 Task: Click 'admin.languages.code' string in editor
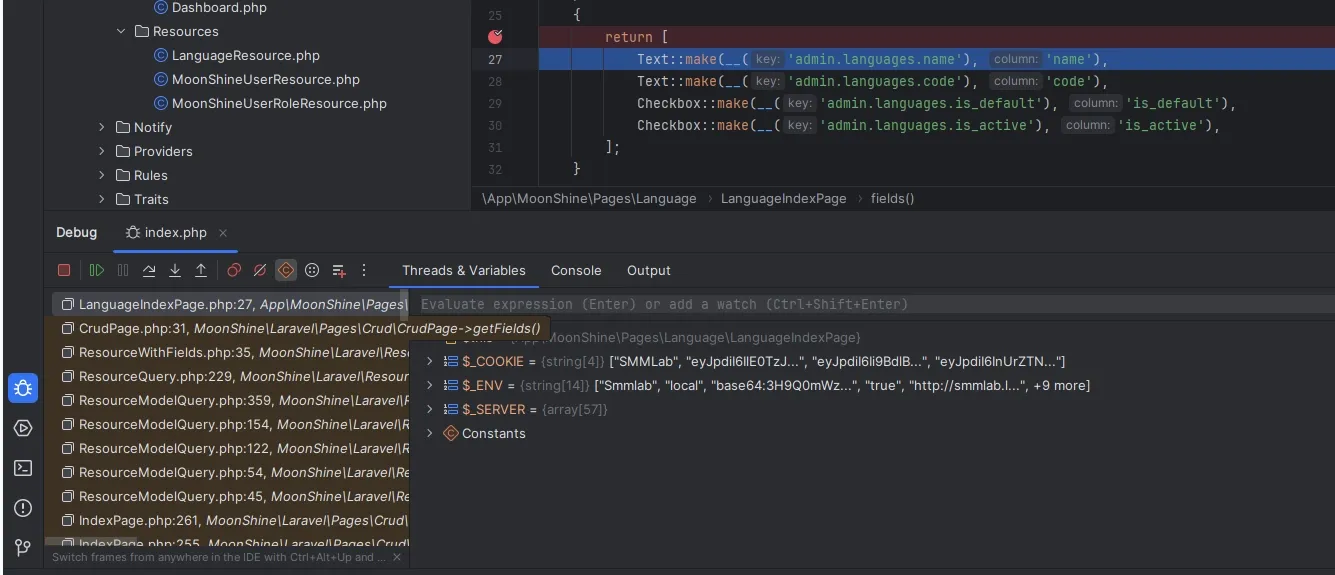pos(875,81)
